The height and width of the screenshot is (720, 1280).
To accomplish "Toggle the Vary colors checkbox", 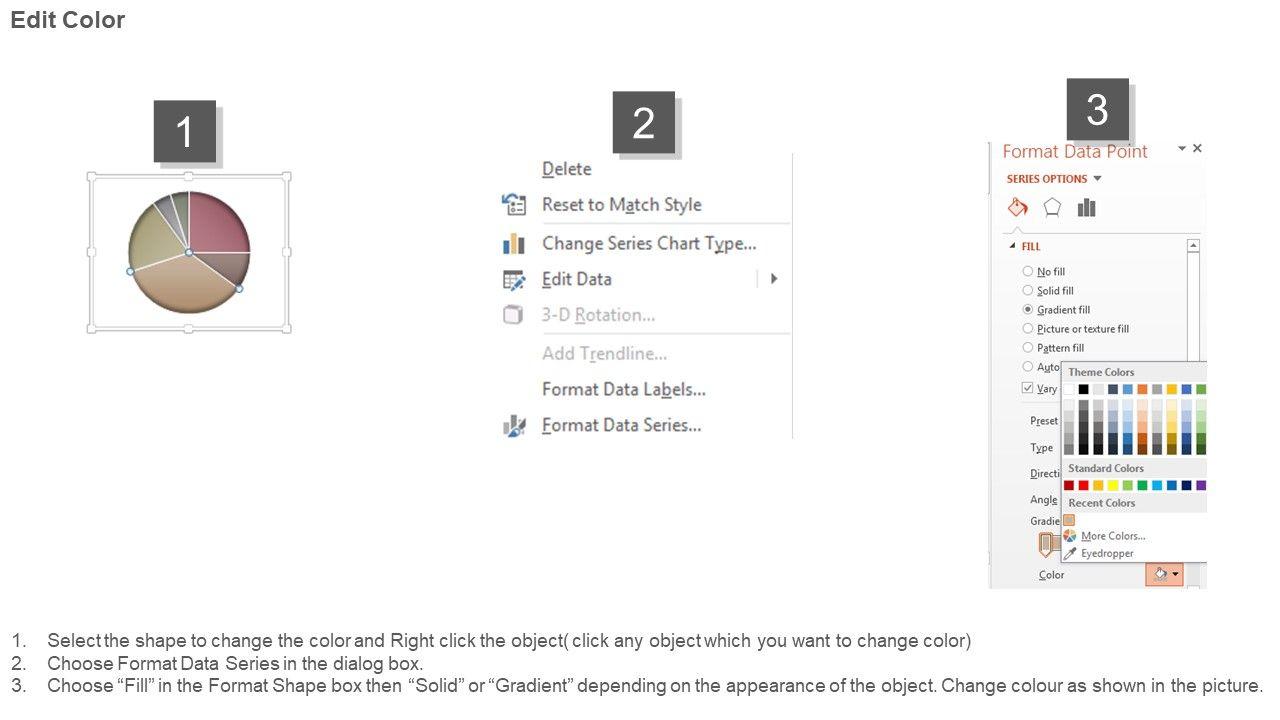I will [1028, 388].
